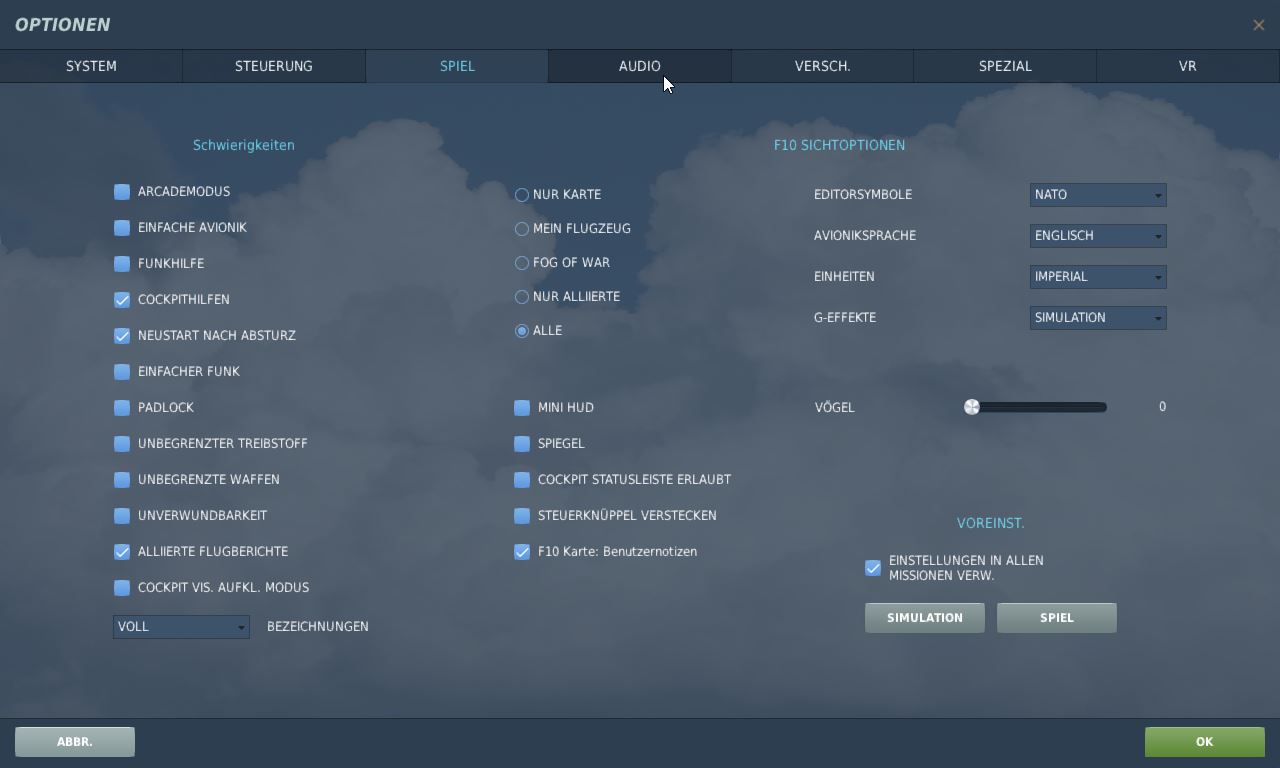
Task: Uncheck EINSTELLUNGEN IN ALLEN MISSIONEN VERW.
Action: click(872, 568)
